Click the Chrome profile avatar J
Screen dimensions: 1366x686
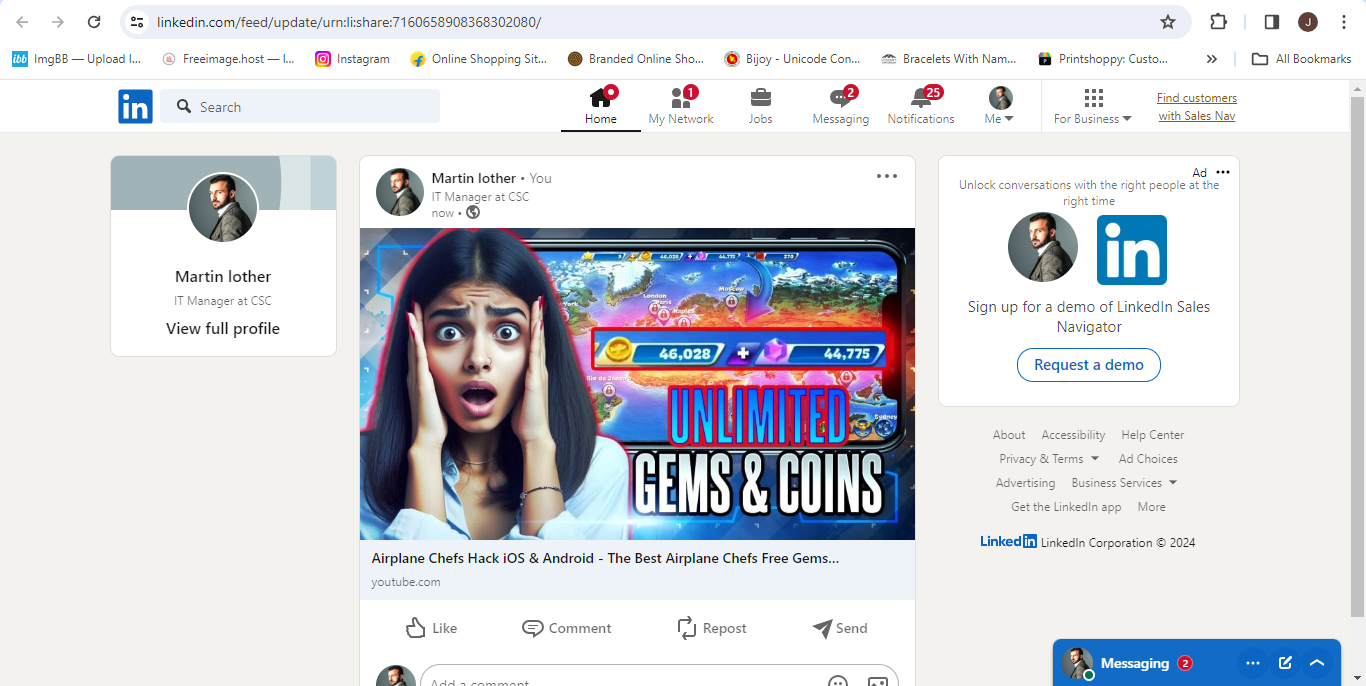click(1308, 22)
